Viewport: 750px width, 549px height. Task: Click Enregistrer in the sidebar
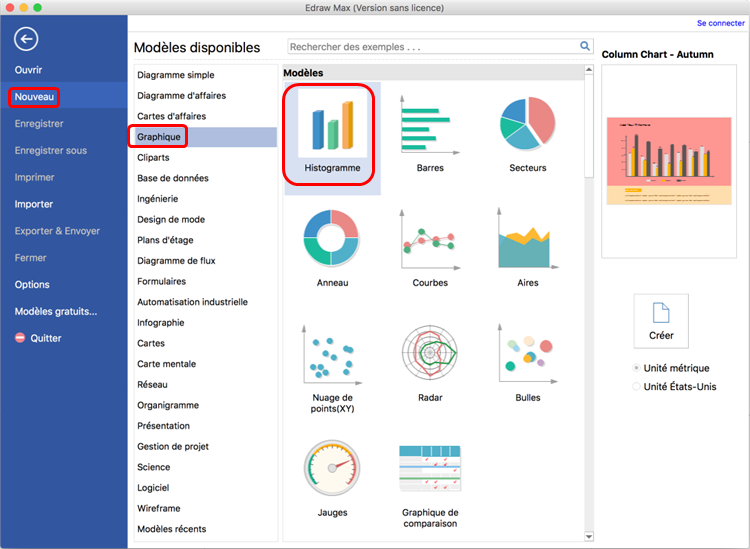coord(39,123)
